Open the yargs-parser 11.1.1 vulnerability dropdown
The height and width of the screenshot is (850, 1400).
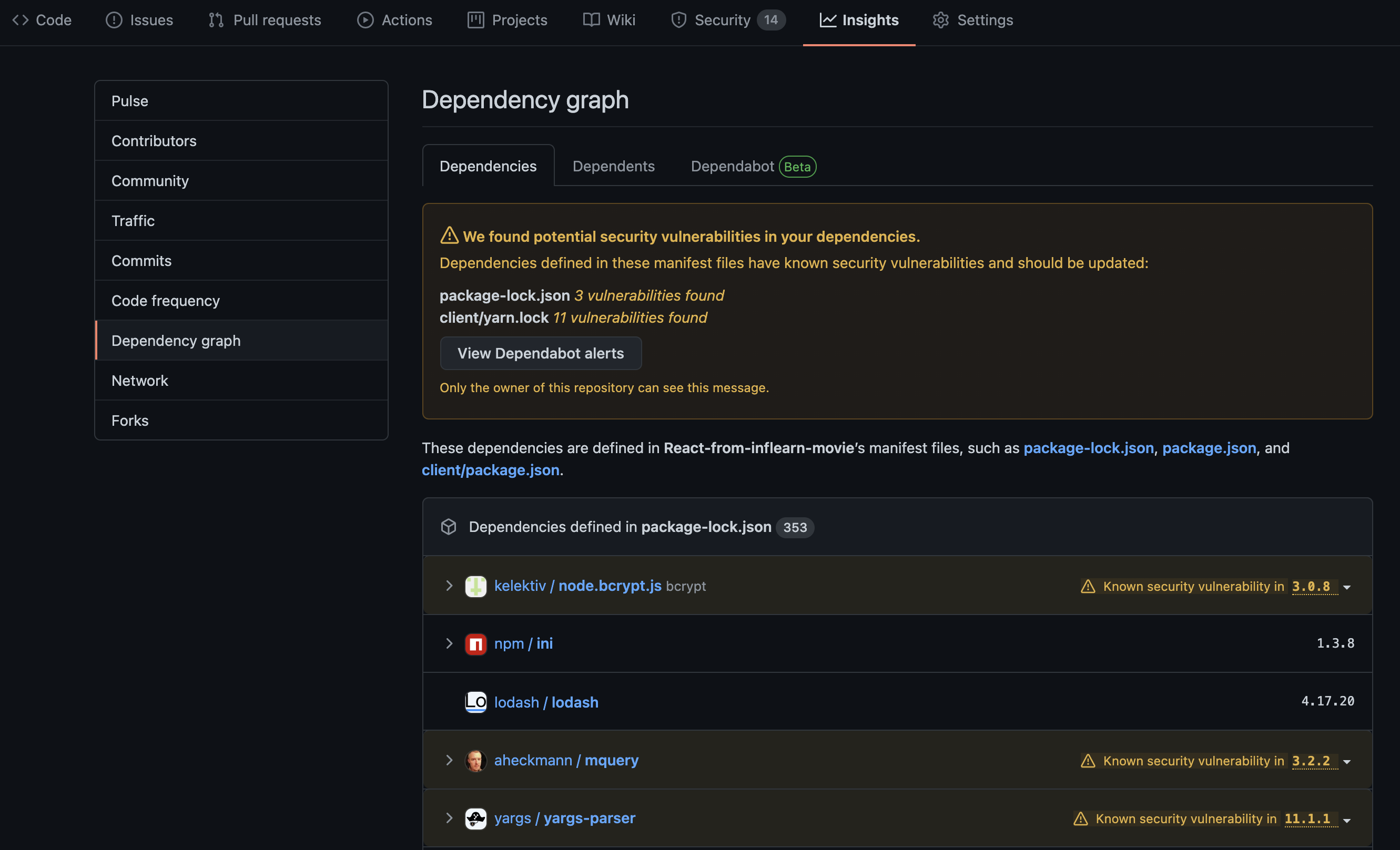click(1346, 820)
